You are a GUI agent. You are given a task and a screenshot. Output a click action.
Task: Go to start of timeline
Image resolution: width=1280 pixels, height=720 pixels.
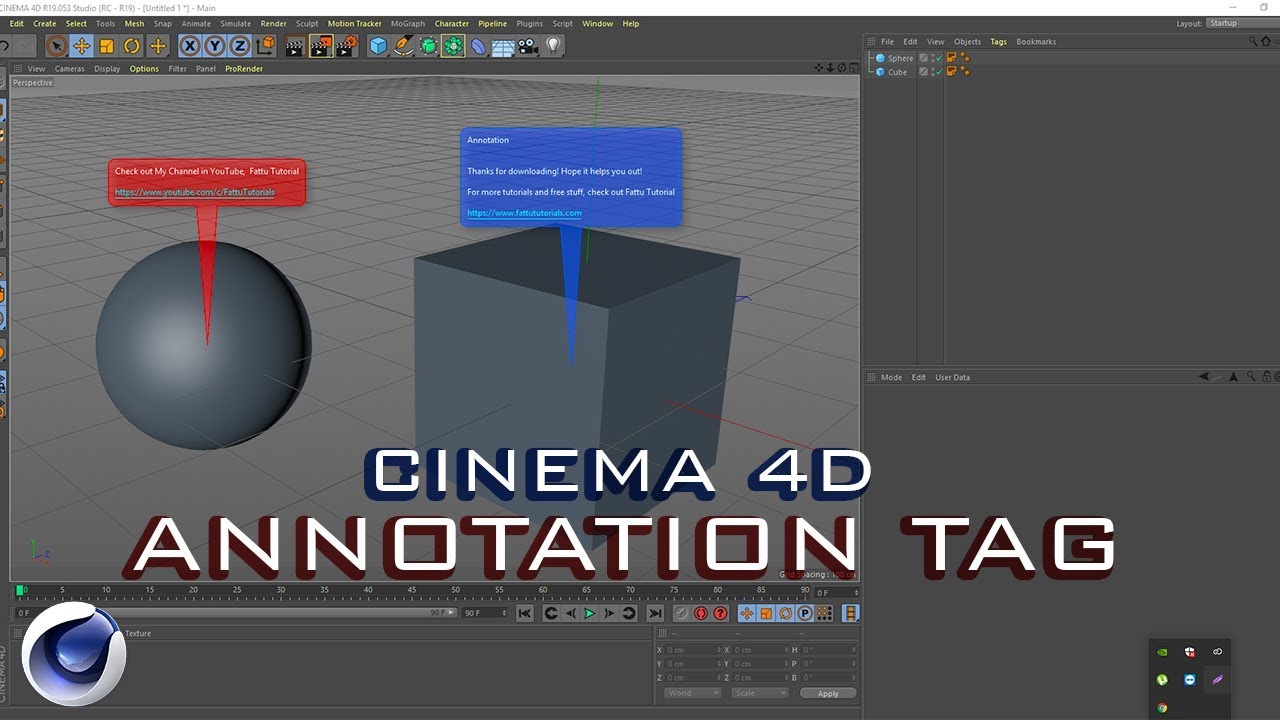[524, 613]
